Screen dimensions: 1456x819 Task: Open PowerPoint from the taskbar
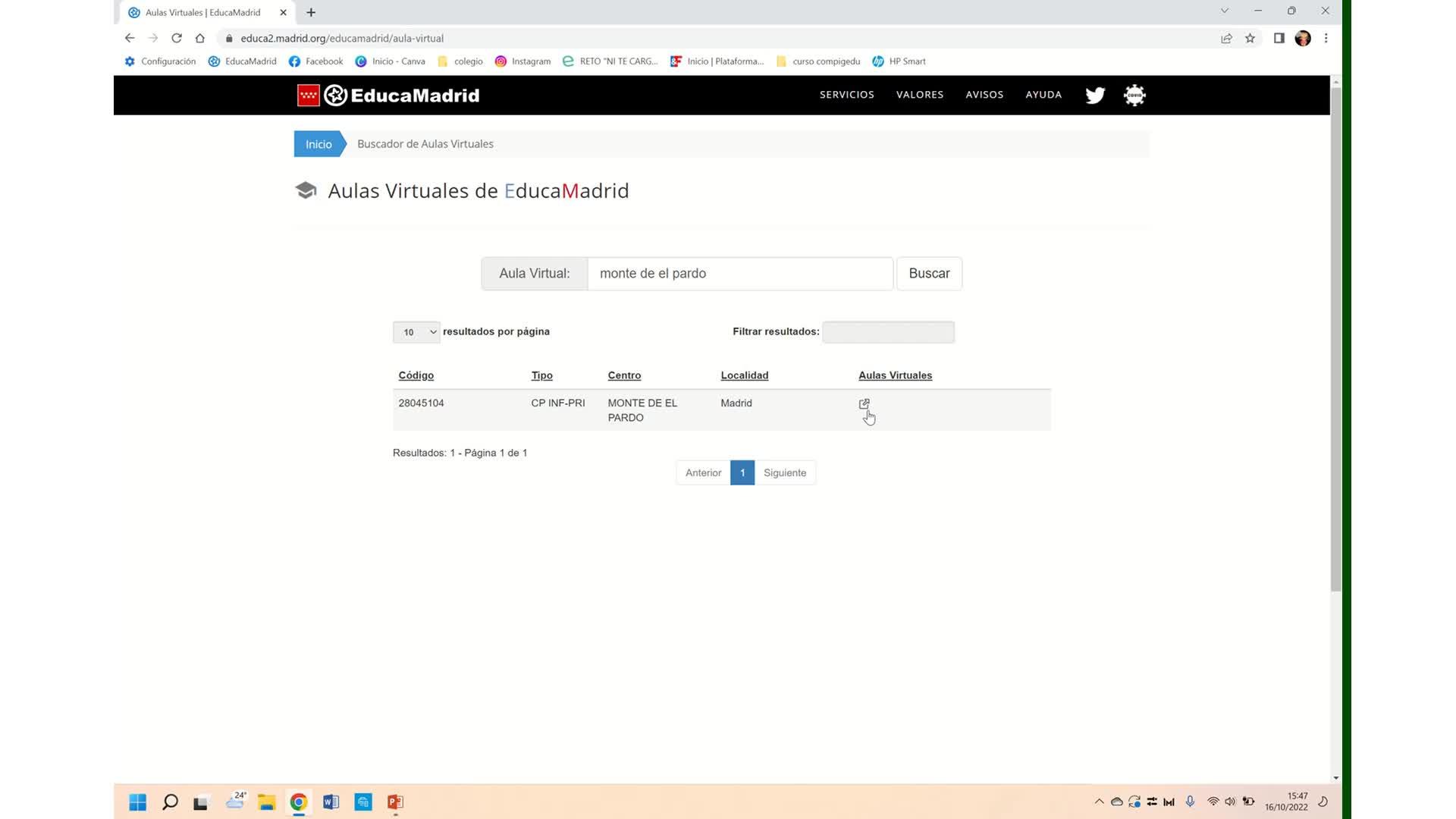[395, 802]
